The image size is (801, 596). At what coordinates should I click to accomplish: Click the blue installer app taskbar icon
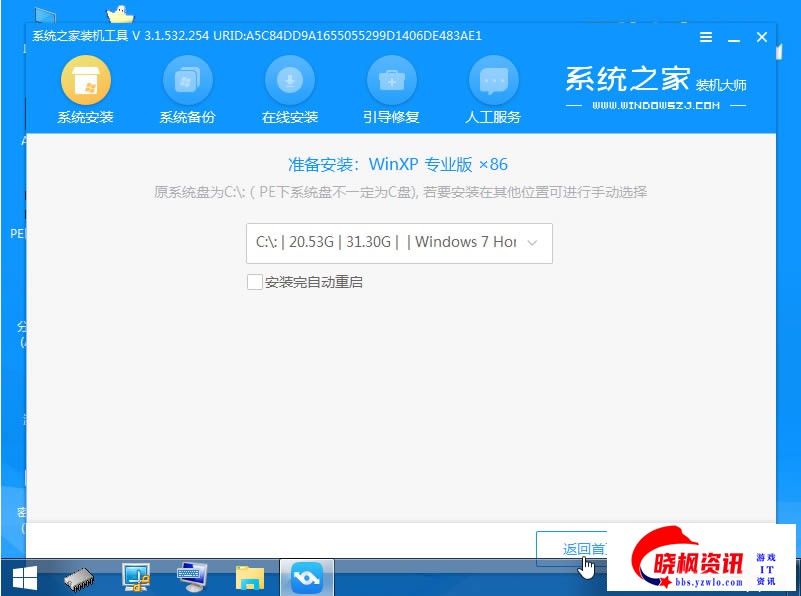point(304,577)
